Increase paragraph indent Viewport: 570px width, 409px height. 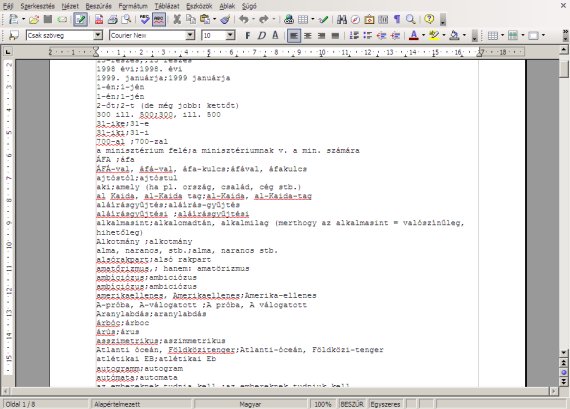(395, 35)
